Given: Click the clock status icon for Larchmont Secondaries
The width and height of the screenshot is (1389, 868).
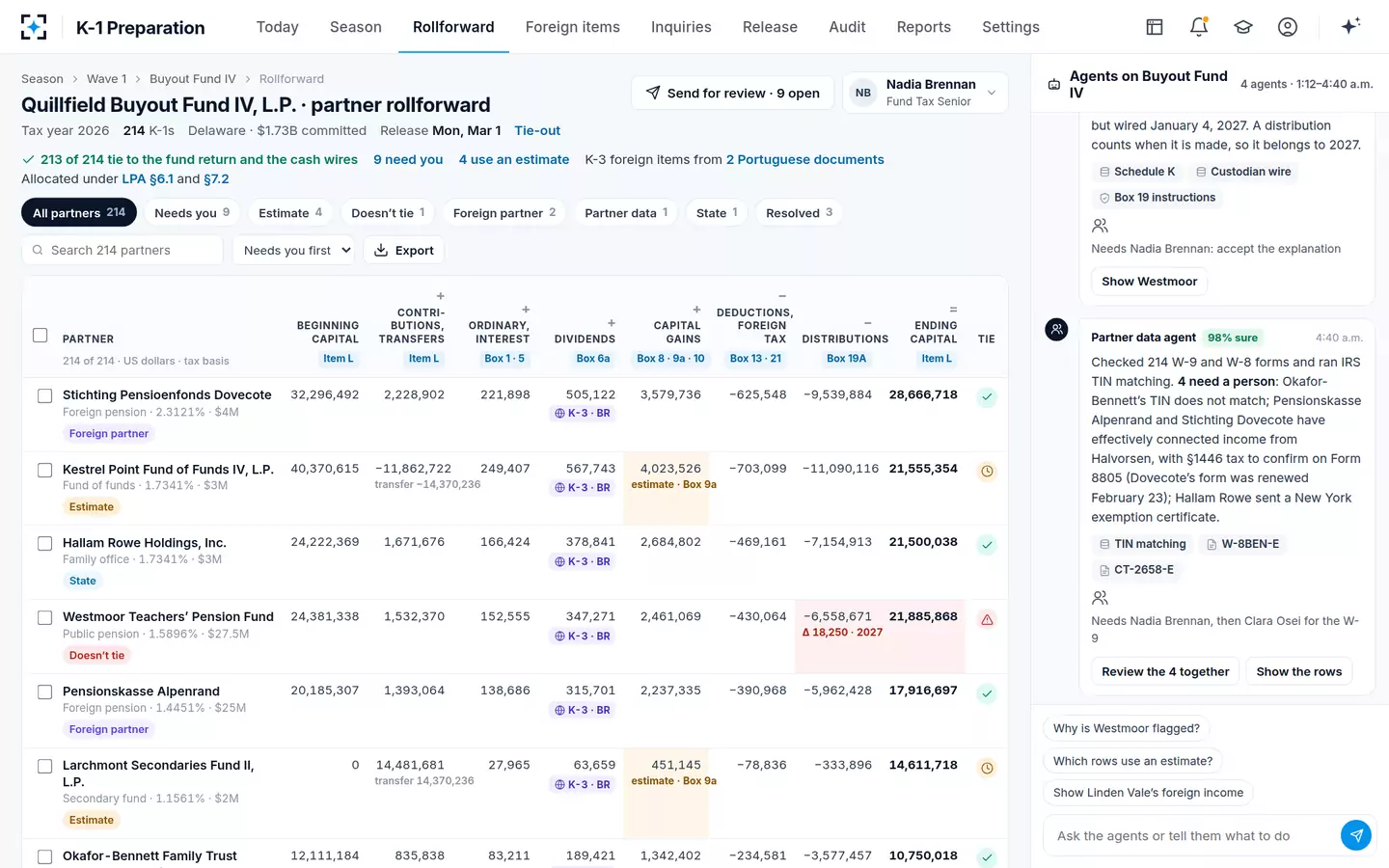Looking at the screenshot, I should (987, 769).
